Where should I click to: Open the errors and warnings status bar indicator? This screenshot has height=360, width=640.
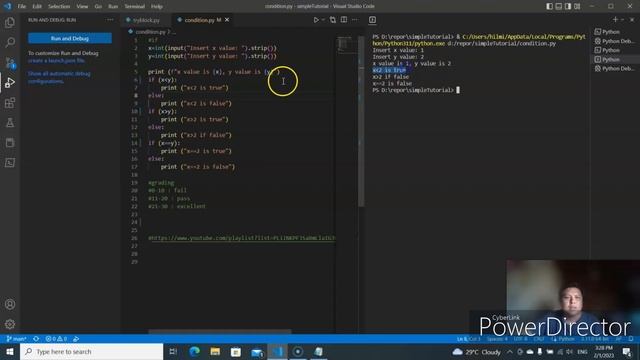click(56, 339)
